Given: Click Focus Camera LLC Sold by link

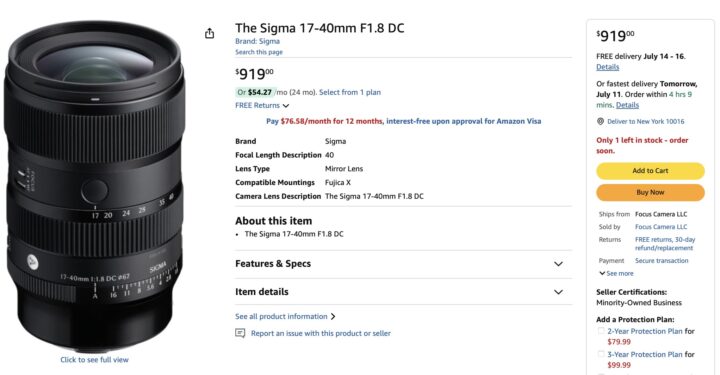Looking at the screenshot, I should pos(661,227).
